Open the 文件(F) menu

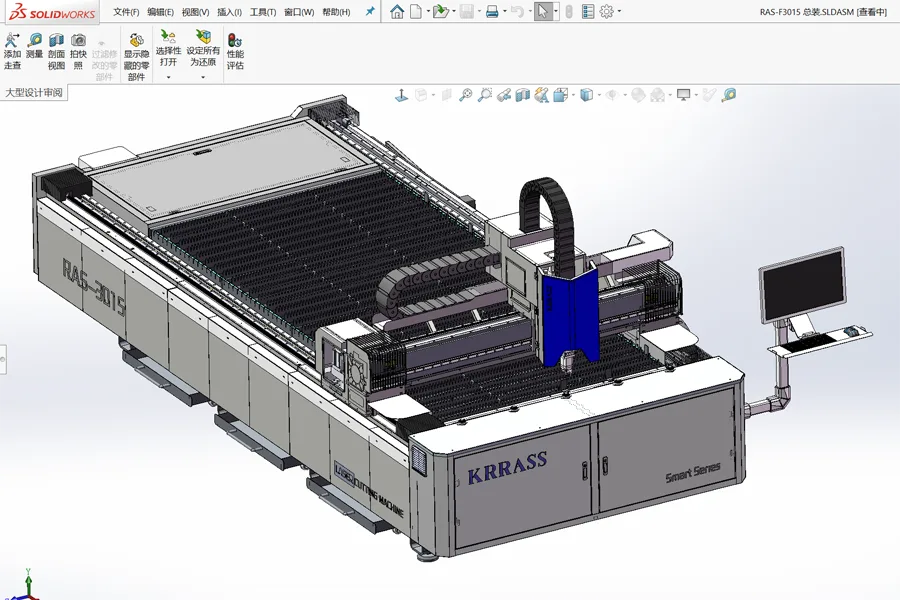tap(126, 11)
